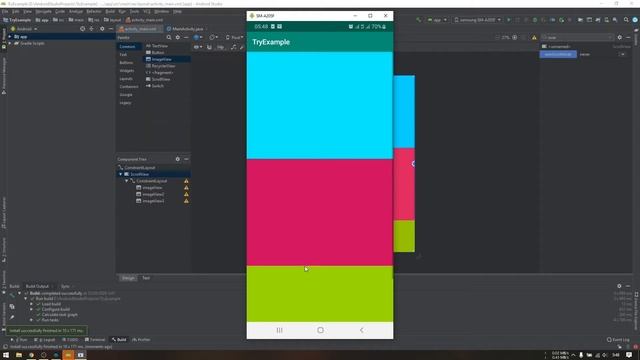
Task: Switch to Text view tab
Action: (146, 278)
